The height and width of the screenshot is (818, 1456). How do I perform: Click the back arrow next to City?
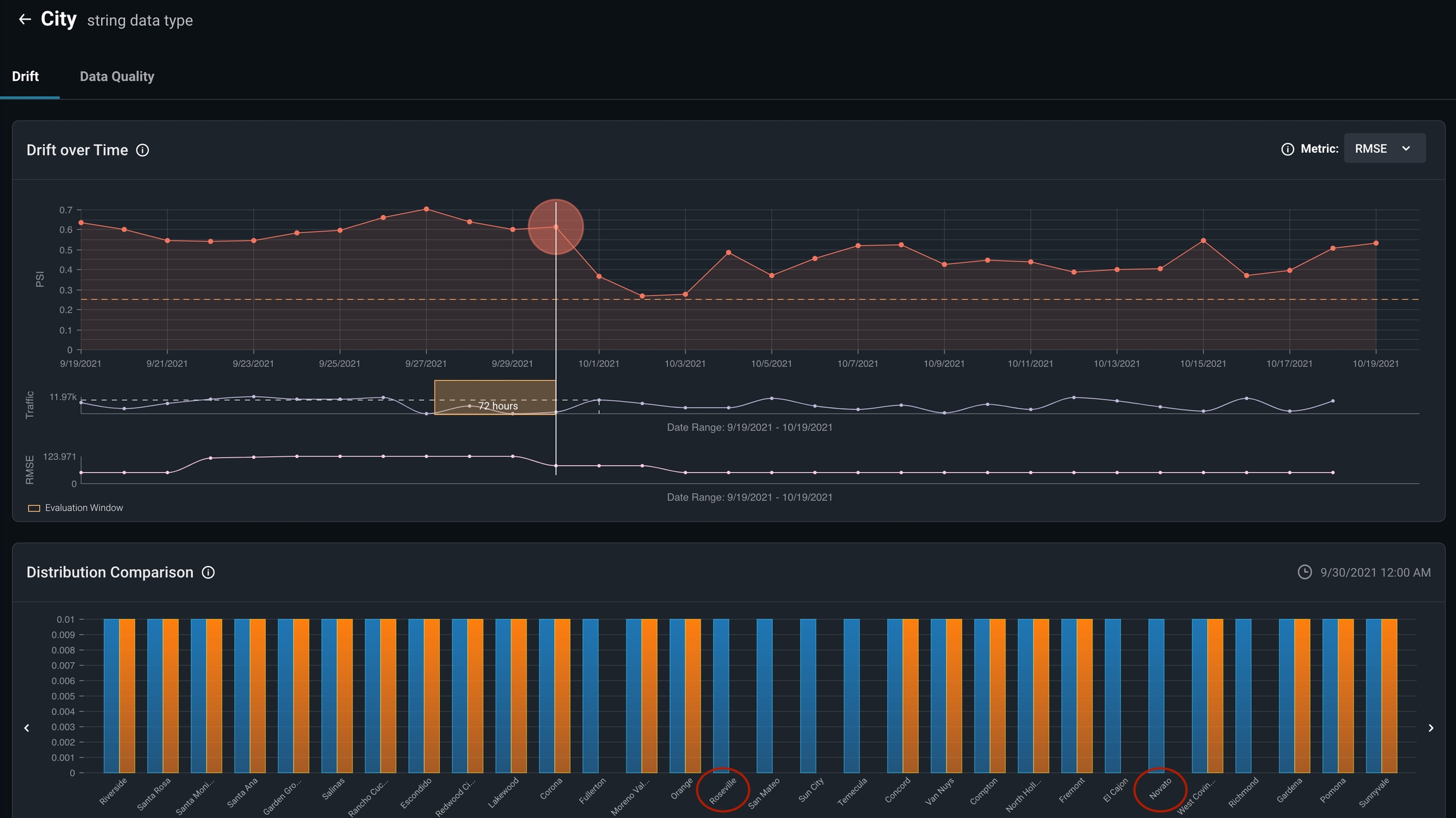(25, 20)
